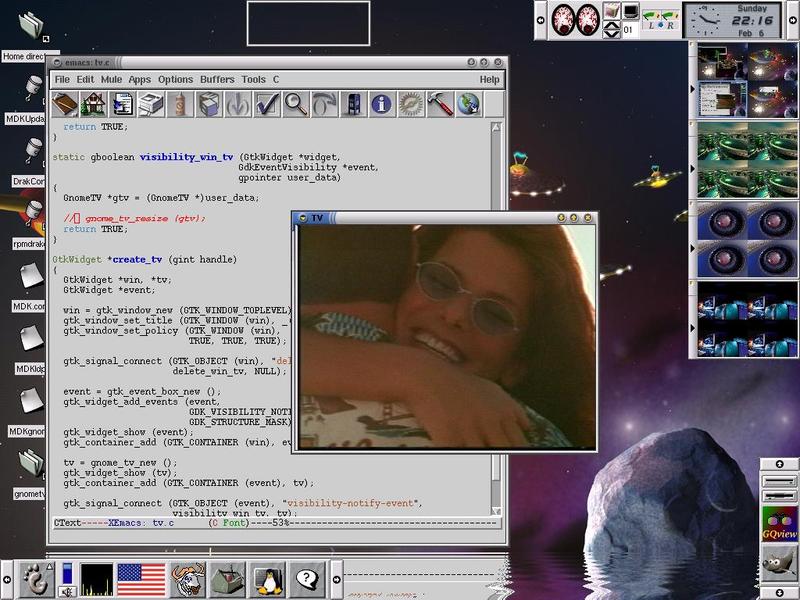
Task: Open the Edit menu in XEmacs
Action: pos(85,80)
